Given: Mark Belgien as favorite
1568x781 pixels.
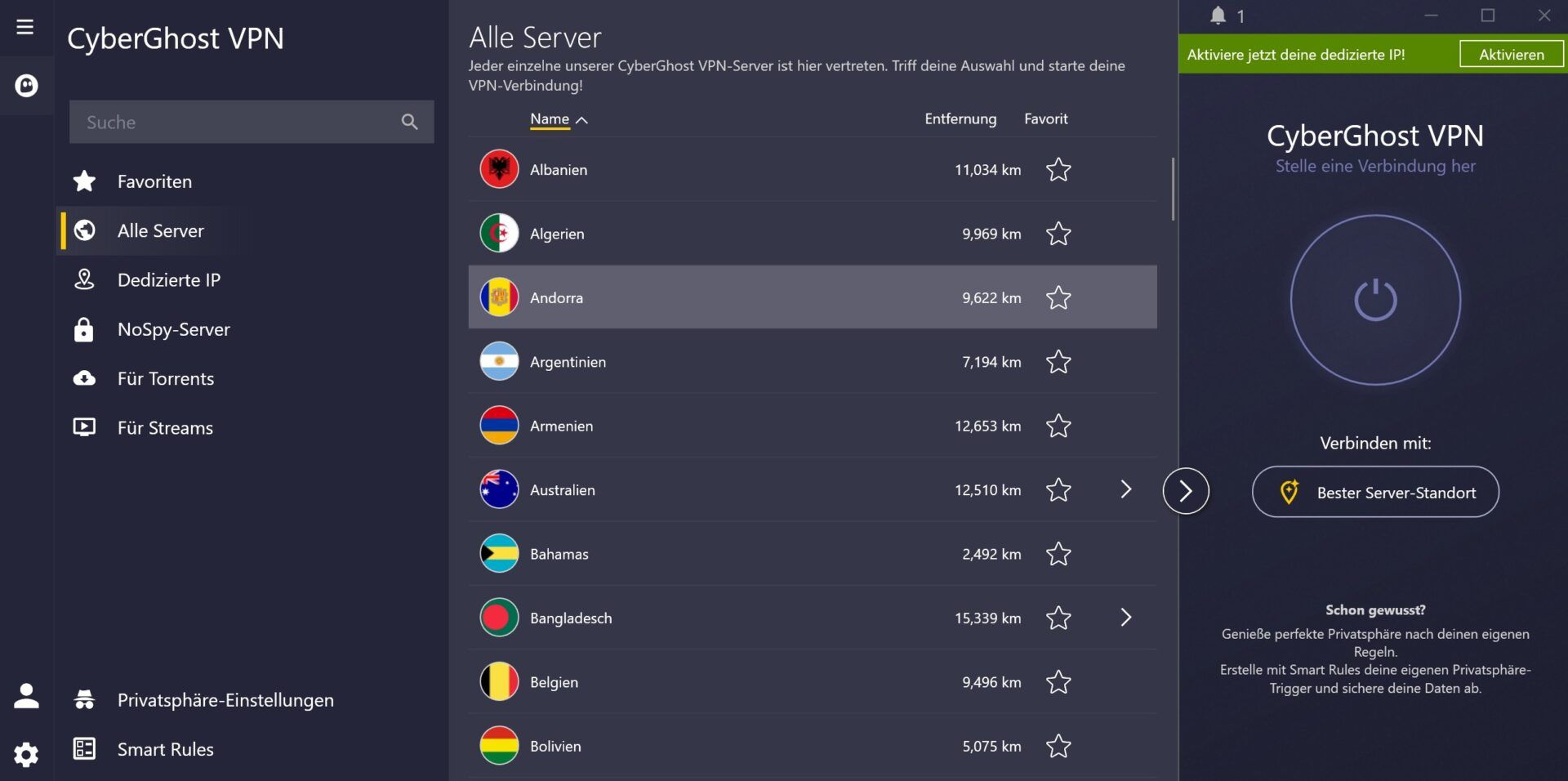Looking at the screenshot, I should pyautogui.click(x=1058, y=682).
